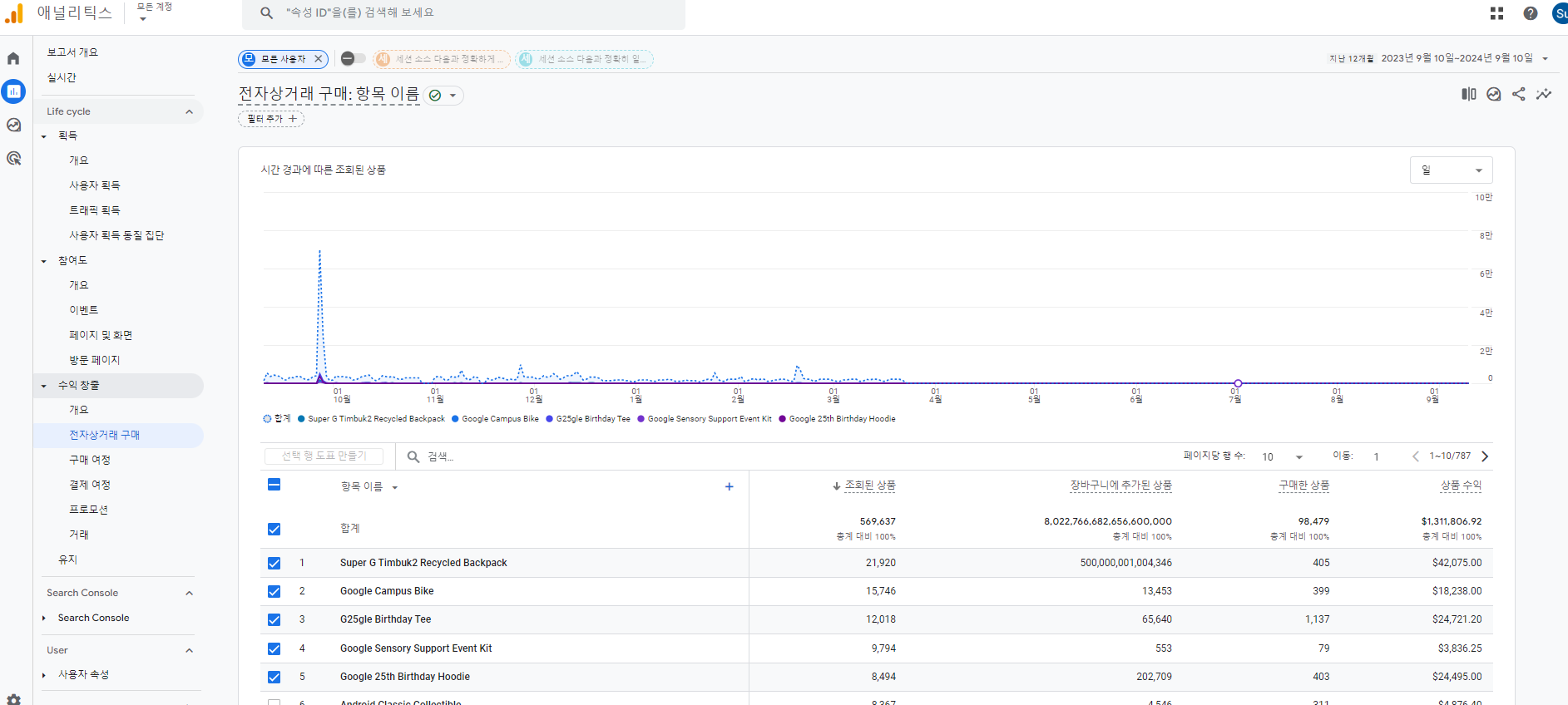Click the Google 25th Birthday Hoodie legend dot
The image size is (1568, 705).
(x=782, y=419)
